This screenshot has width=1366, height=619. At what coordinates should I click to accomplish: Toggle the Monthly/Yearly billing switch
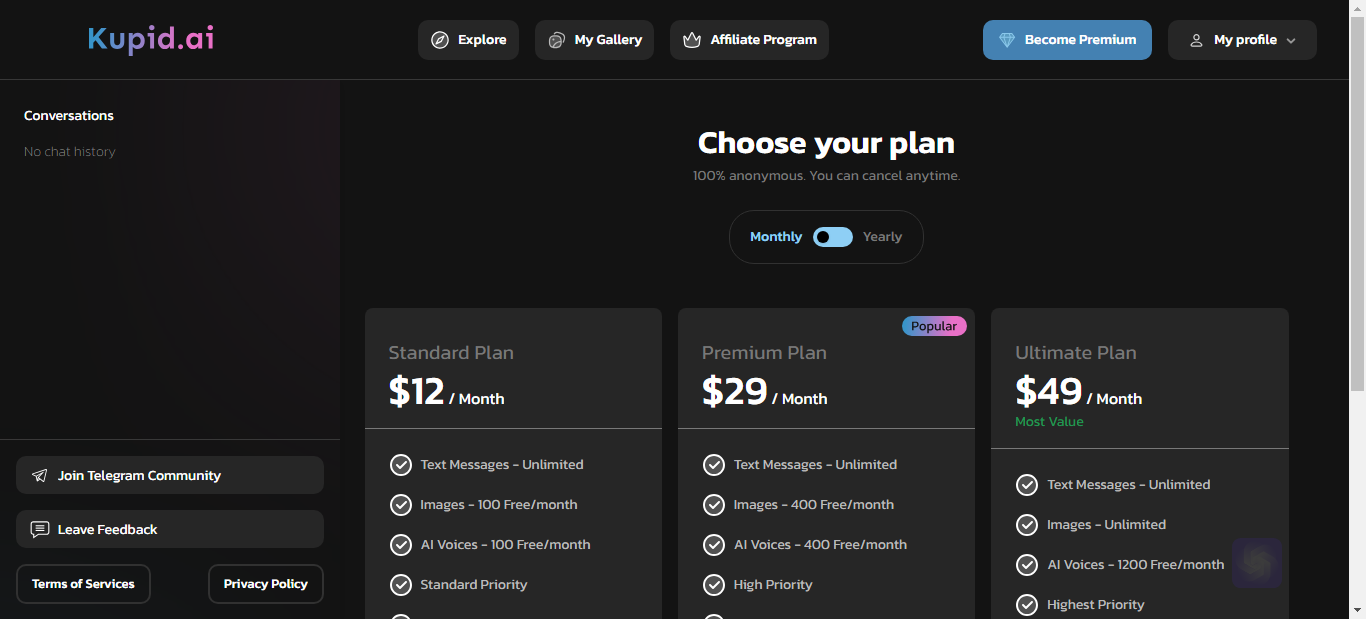click(x=833, y=237)
